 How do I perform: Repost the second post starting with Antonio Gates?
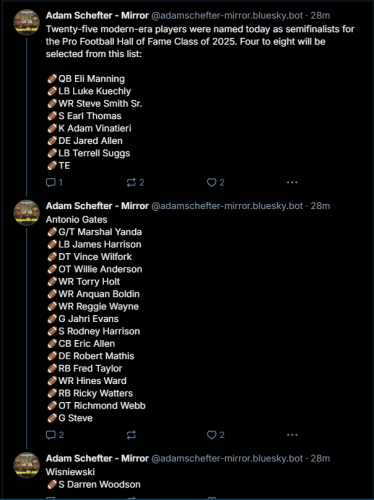coord(131,435)
